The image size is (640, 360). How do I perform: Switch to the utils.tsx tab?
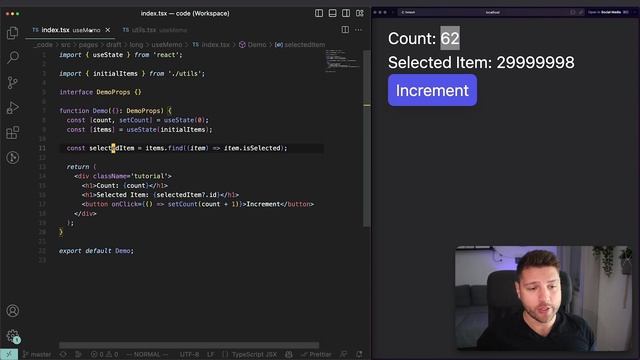click(x=155, y=30)
